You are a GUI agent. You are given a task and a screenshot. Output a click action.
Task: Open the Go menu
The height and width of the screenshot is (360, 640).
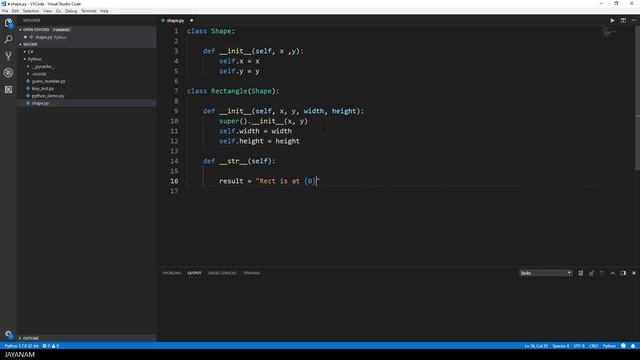58,11
